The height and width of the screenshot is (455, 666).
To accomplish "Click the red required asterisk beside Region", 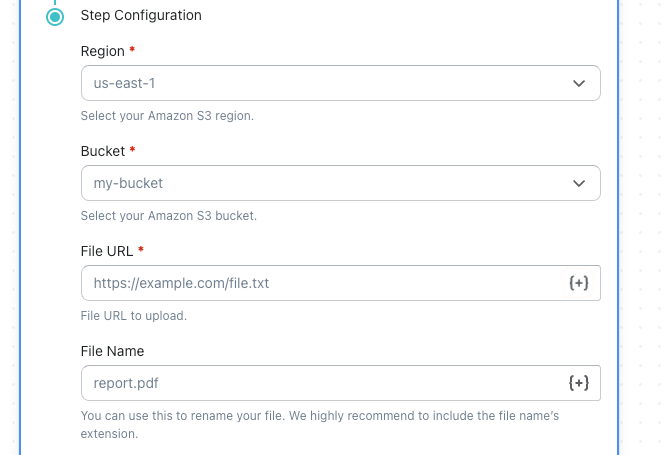I will [x=133, y=50].
